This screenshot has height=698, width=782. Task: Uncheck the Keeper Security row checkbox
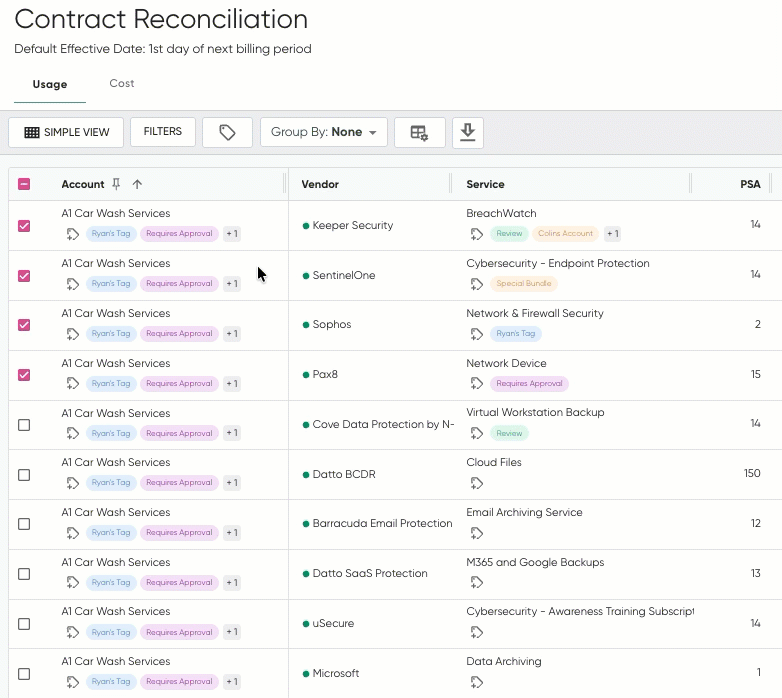coord(24,226)
